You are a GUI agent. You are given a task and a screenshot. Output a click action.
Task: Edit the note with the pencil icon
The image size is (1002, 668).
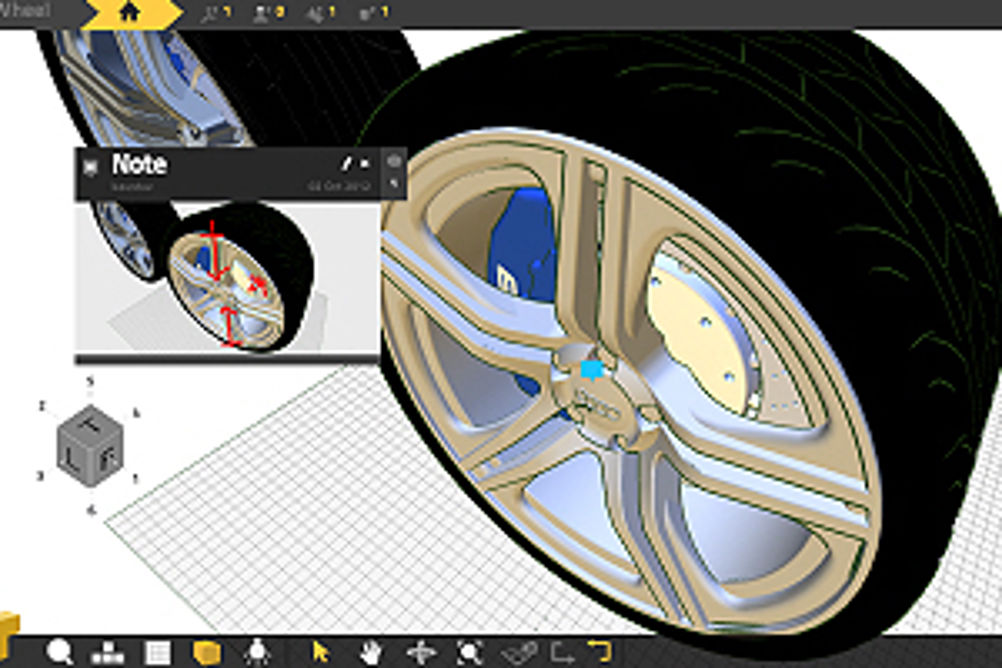[346, 164]
